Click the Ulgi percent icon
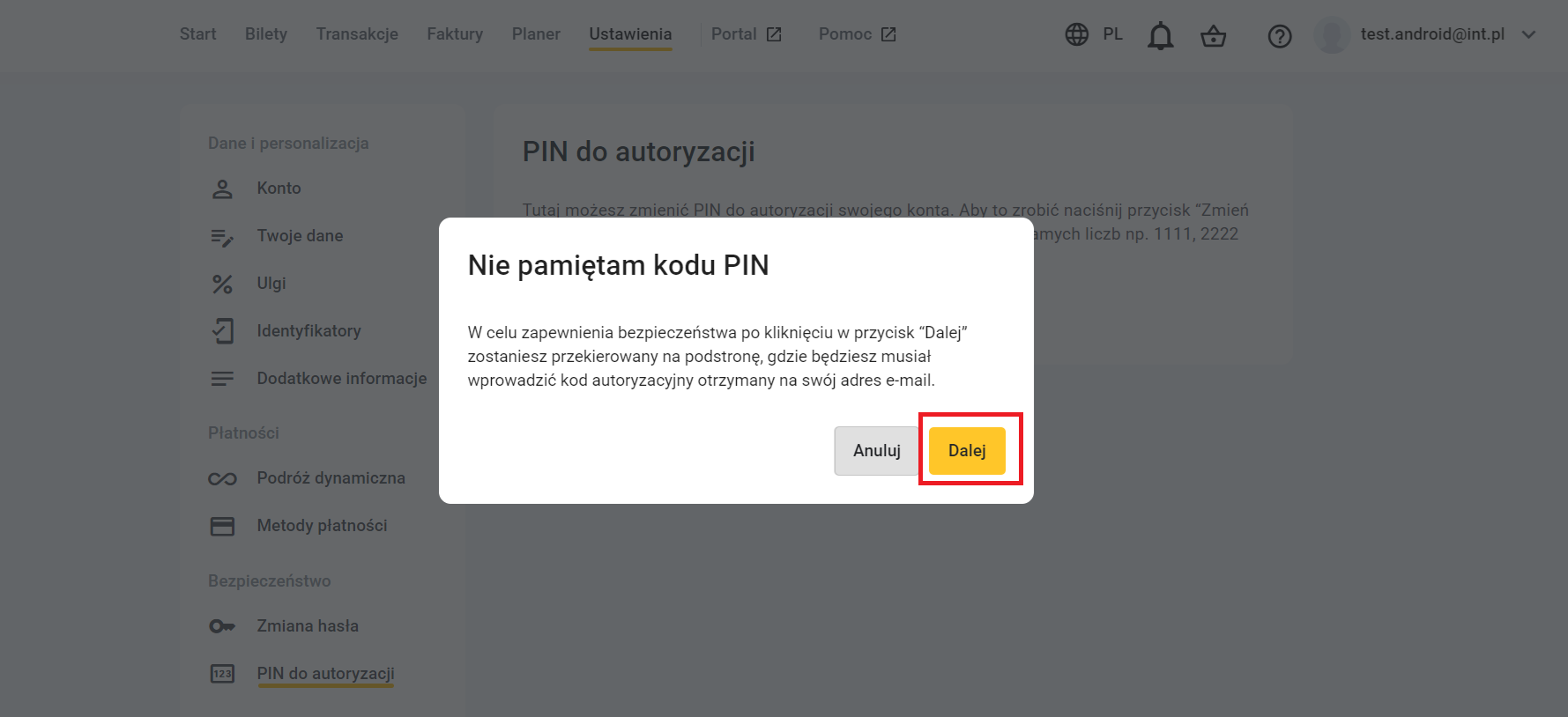 222,284
